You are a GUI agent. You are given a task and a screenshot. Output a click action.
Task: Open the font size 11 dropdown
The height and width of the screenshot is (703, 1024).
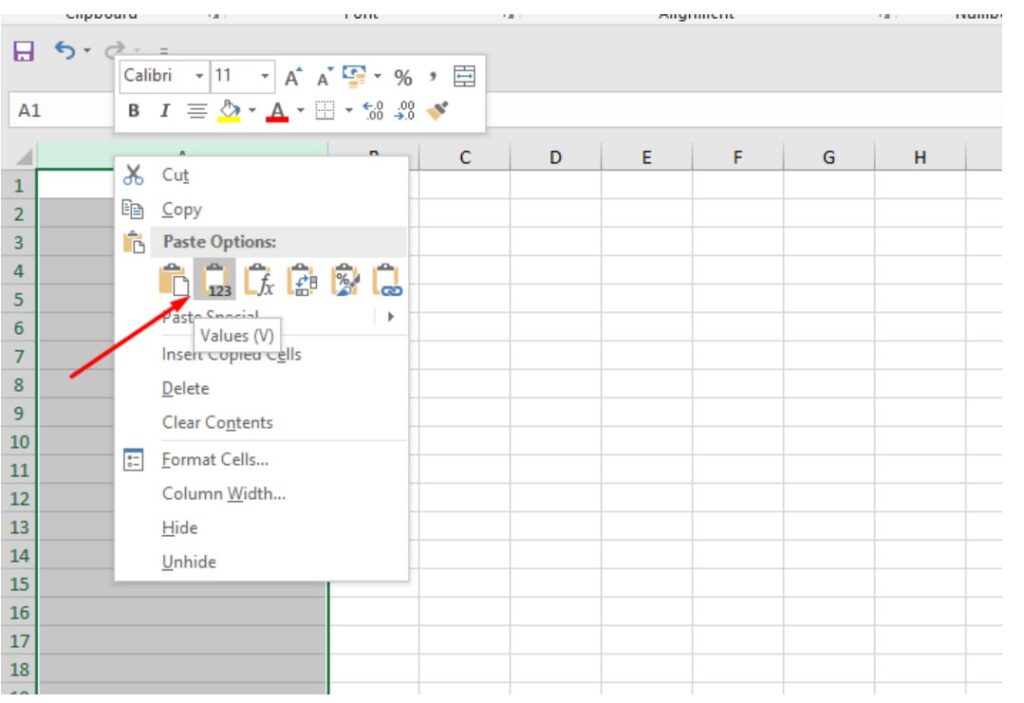[x=265, y=77]
